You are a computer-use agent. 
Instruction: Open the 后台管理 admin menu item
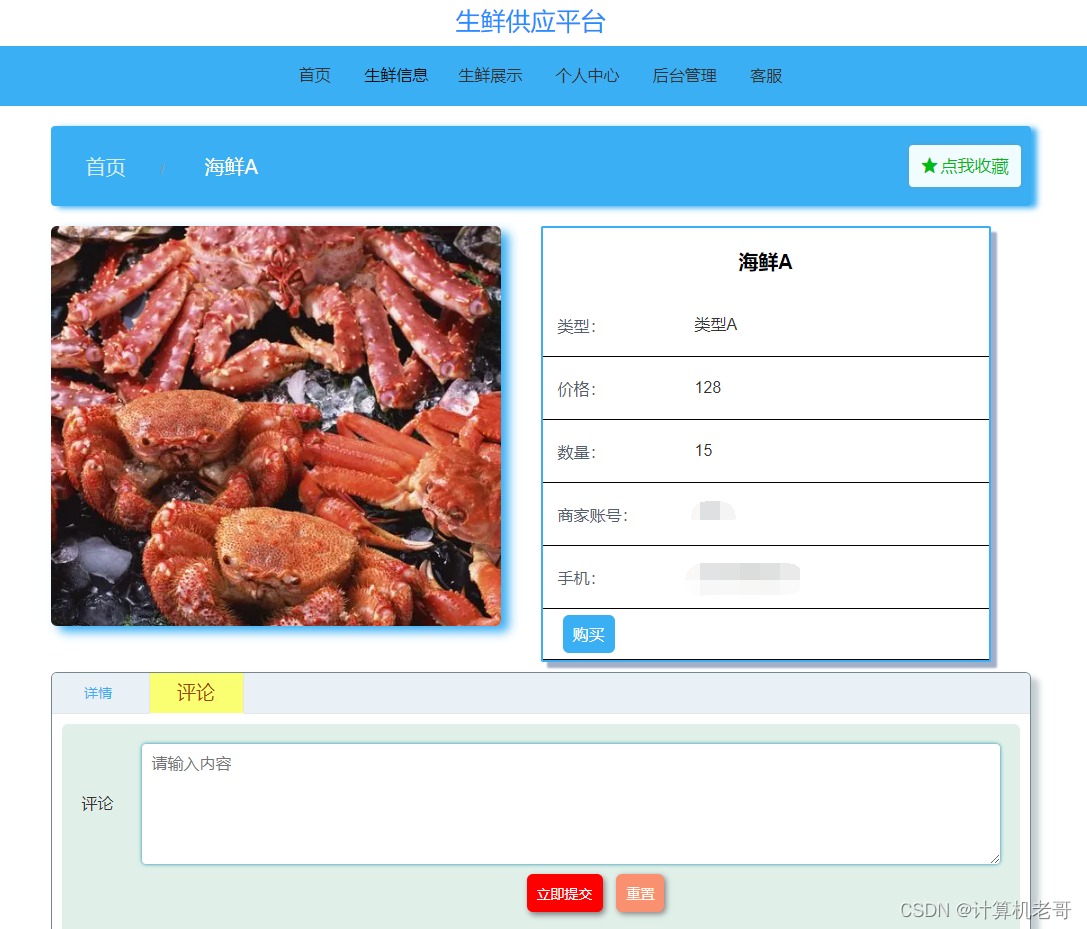[684, 75]
